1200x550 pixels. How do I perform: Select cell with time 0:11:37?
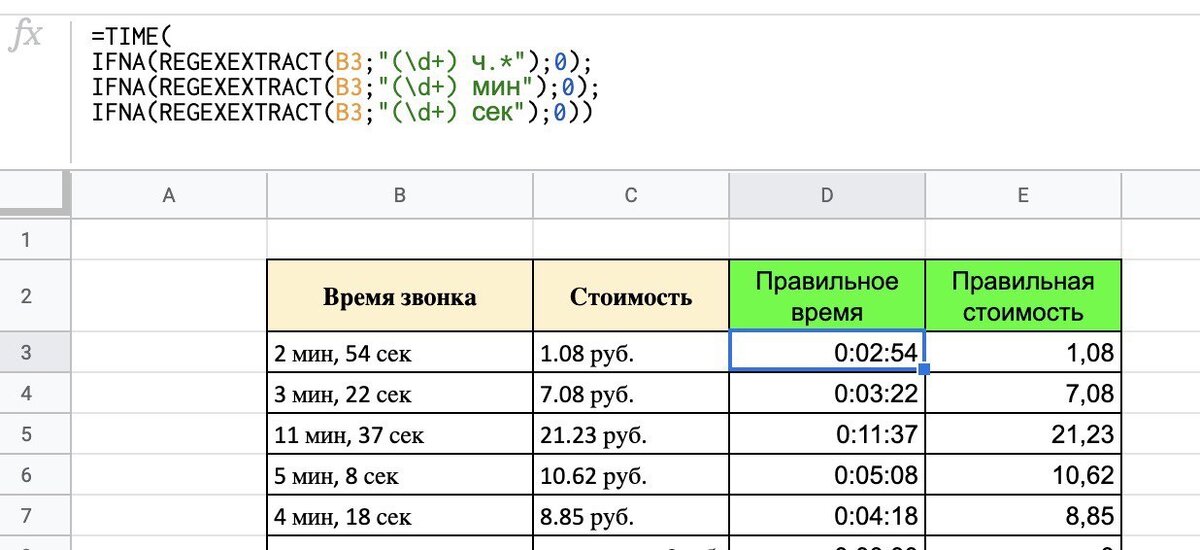click(827, 434)
